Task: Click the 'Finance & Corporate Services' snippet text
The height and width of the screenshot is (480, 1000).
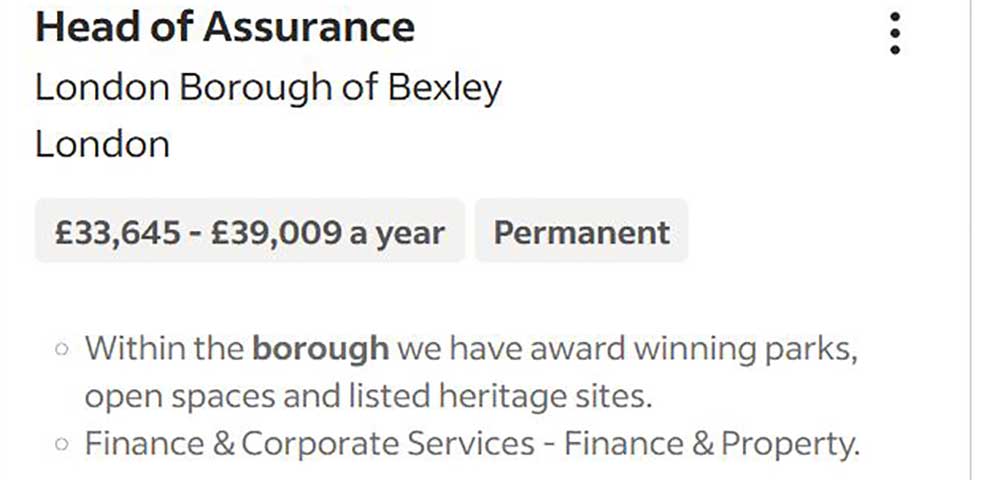Action: 310,443
